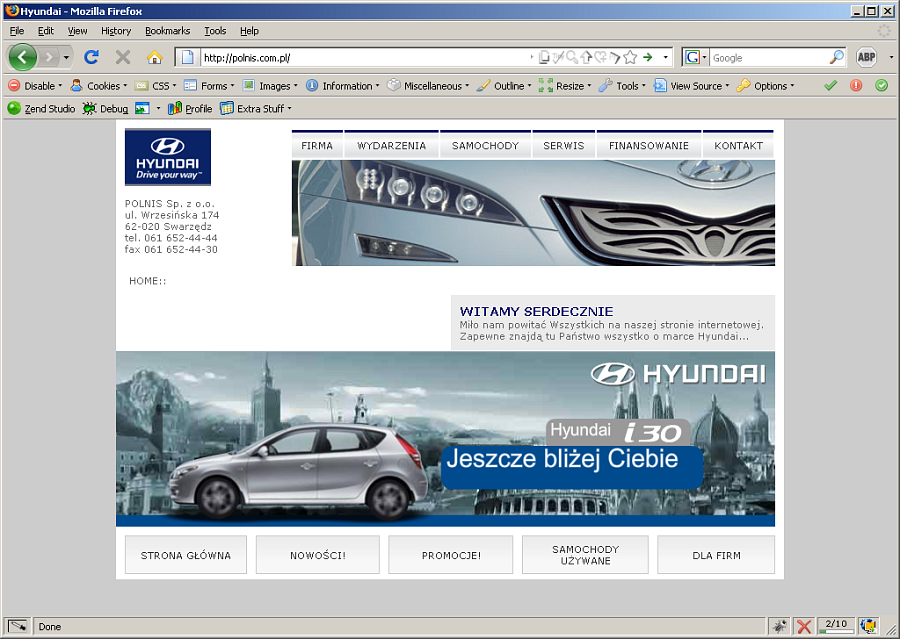
Task: Click the Adblock Plus ABP icon
Action: [x=866, y=57]
